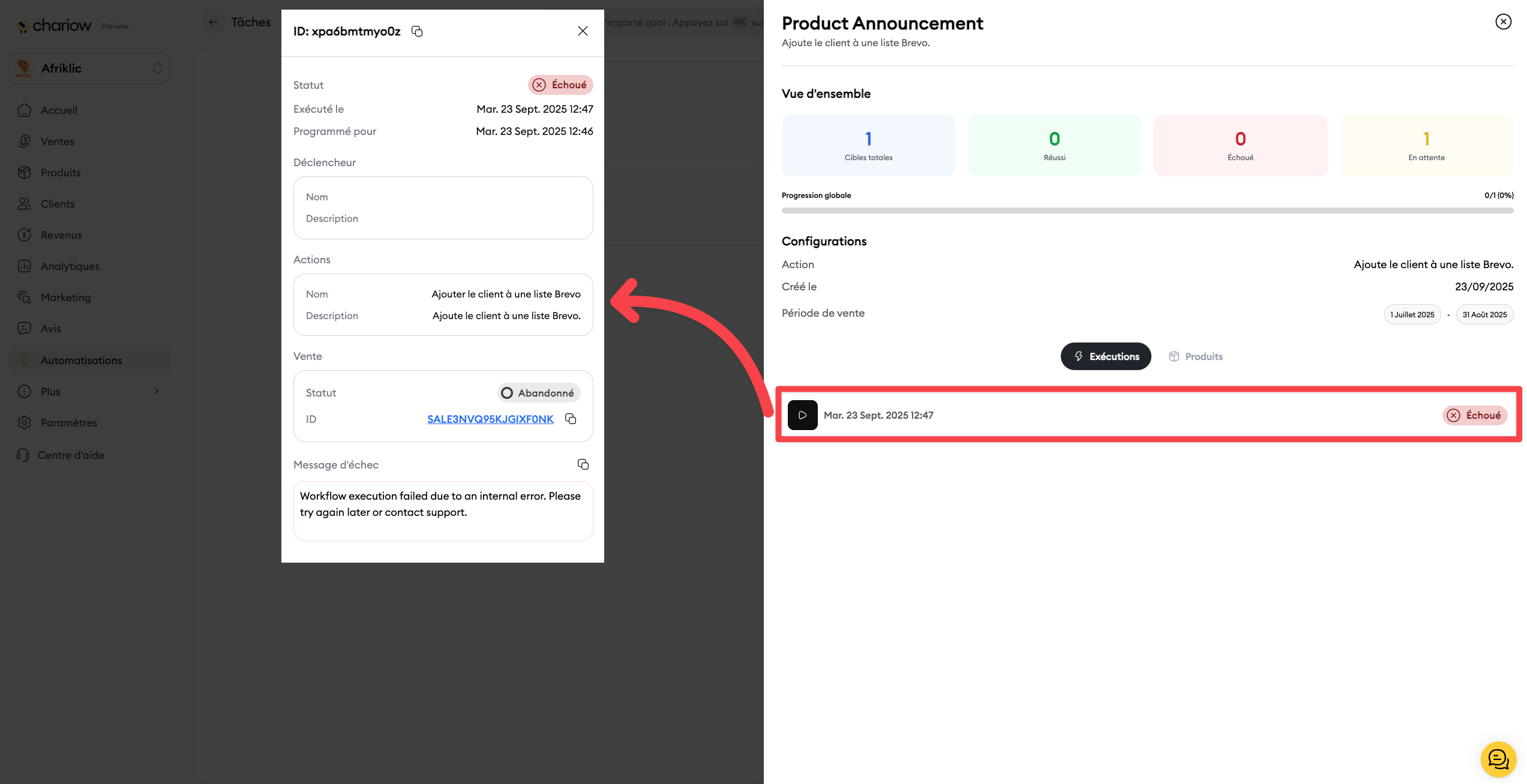Open the Centre d'aide link
The image size is (1527, 784).
(71, 455)
